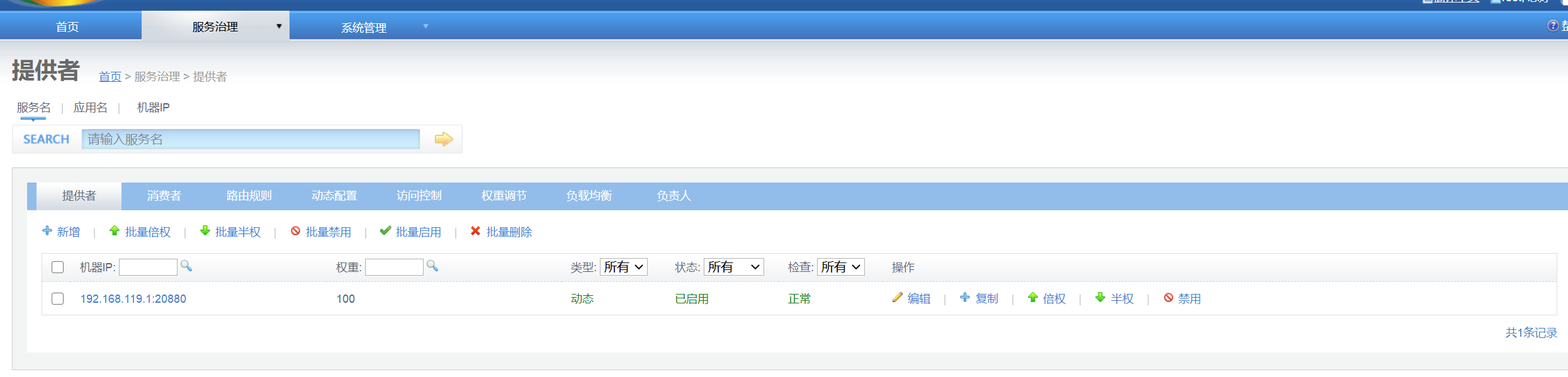1568x377 pixels.
Task: Click the 首页 breadcrumb link
Action: tap(110, 77)
